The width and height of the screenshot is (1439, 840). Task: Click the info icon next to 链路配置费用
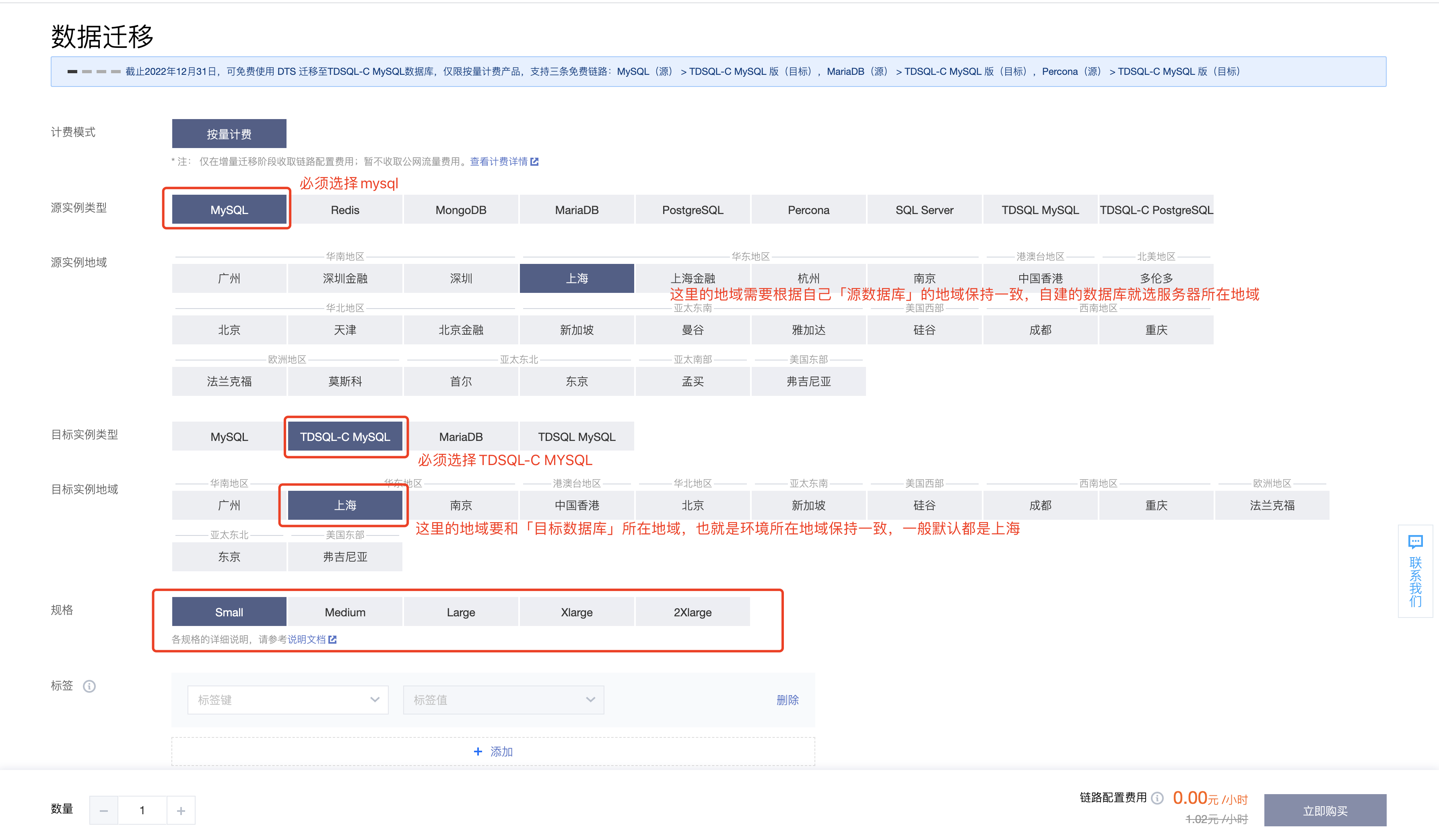(1157, 798)
